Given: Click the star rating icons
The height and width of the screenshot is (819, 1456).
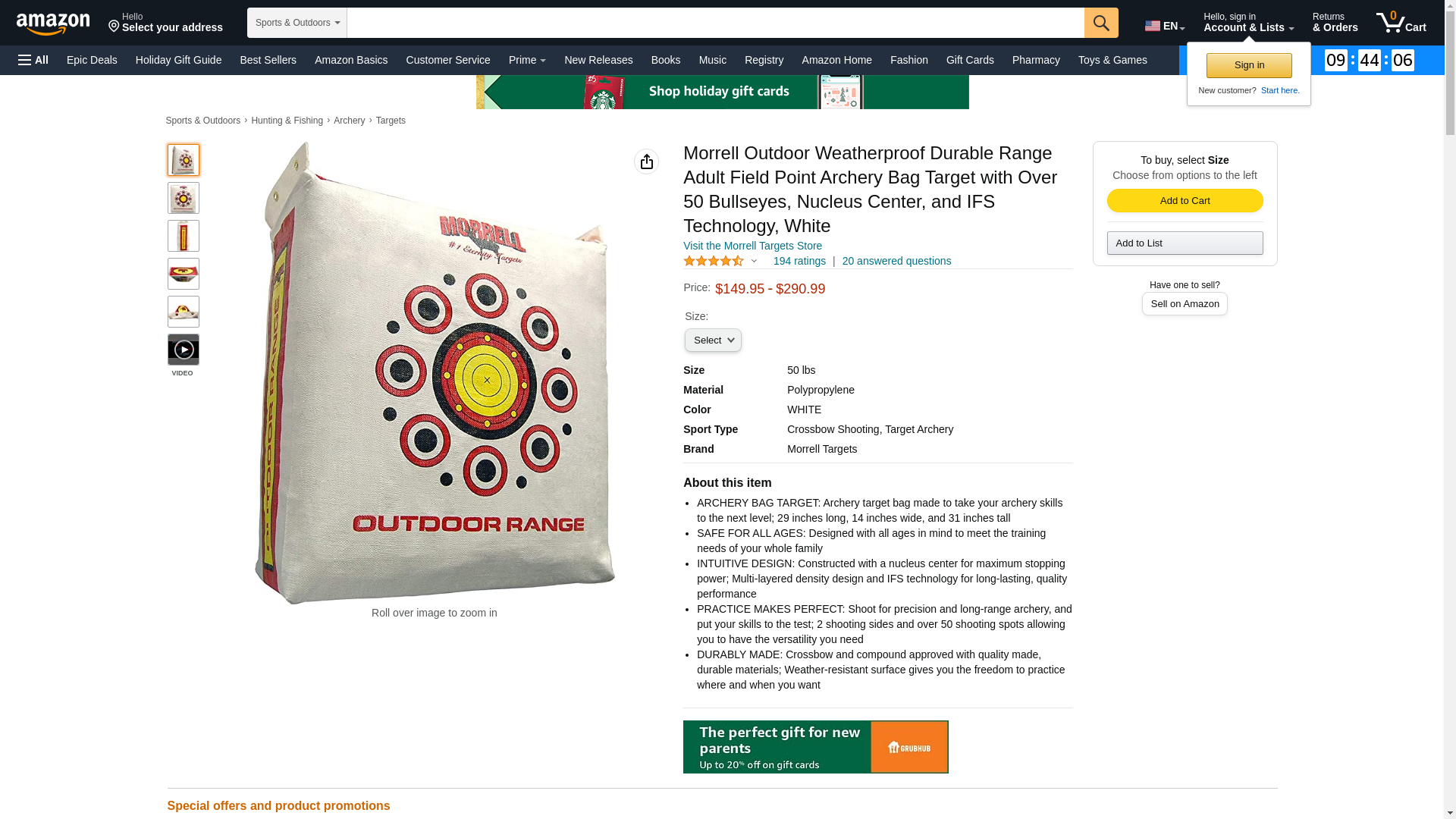Looking at the screenshot, I should click(x=714, y=261).
